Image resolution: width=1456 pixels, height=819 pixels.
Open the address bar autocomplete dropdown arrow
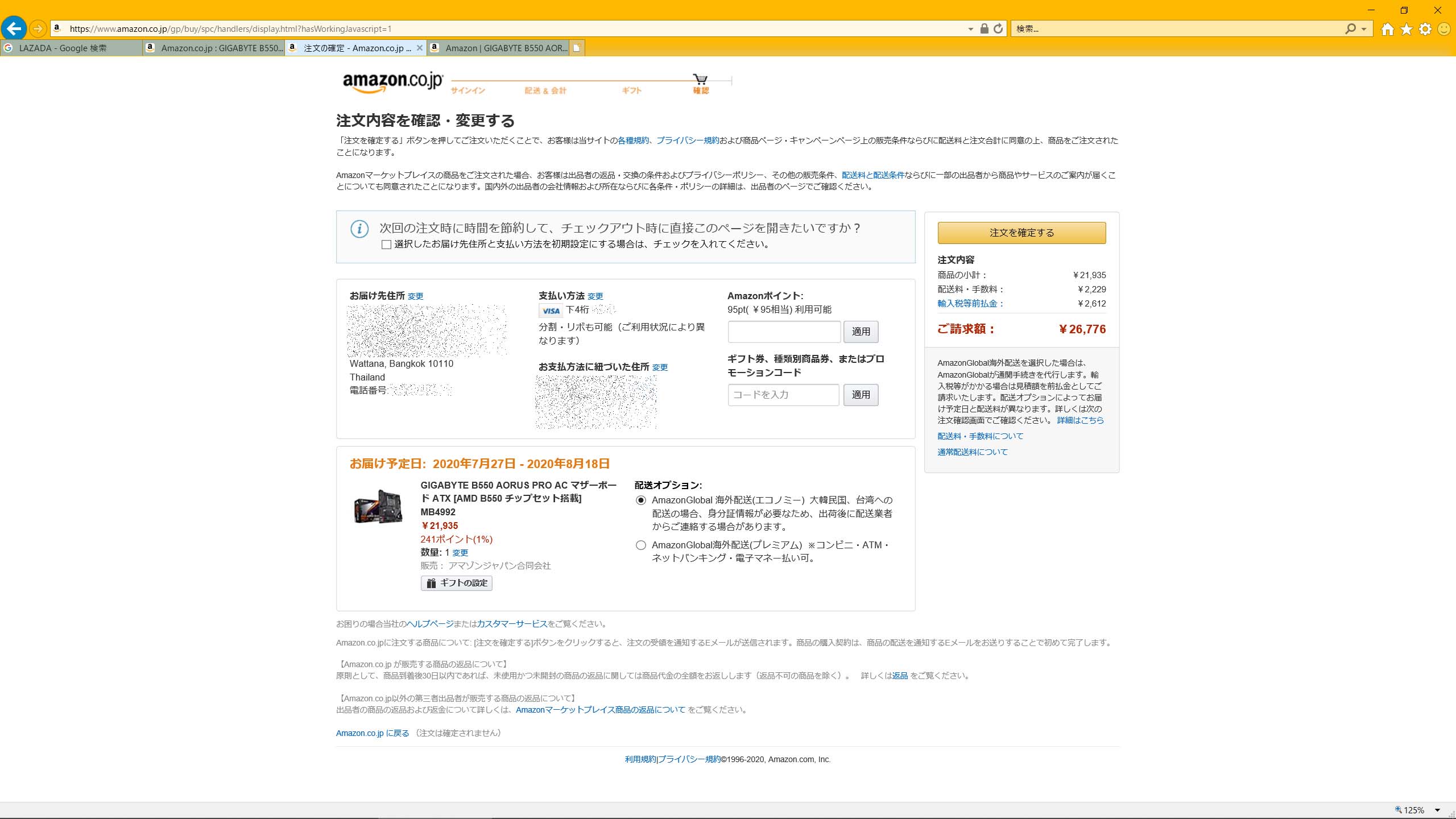pos(970,29)
